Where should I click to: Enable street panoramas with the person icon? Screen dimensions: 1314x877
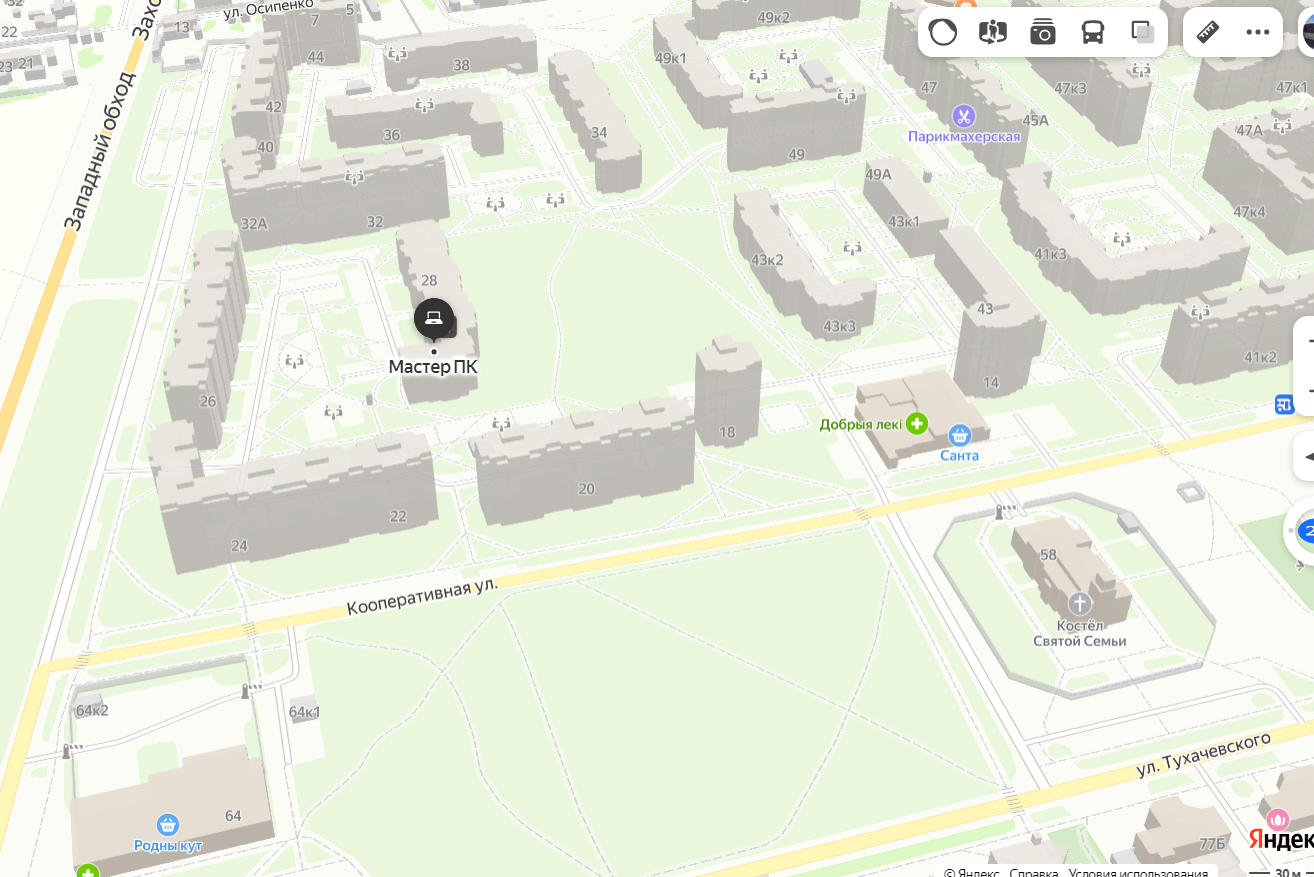click(x=993, y=32)
